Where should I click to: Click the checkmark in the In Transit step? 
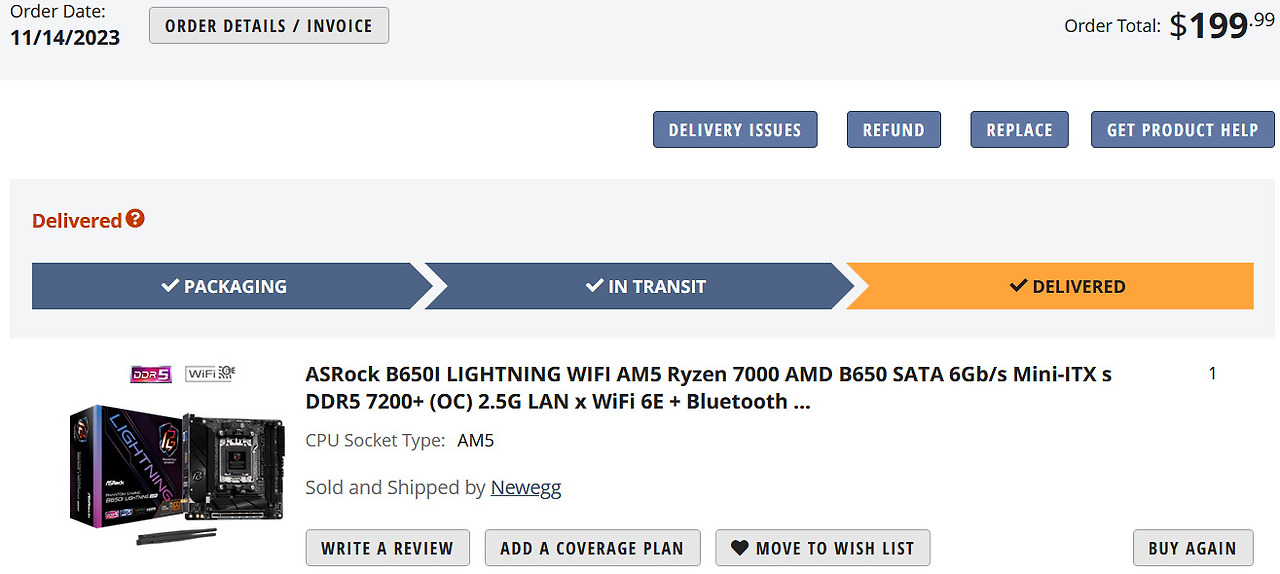pyautogui.click(x=594, y=287)
